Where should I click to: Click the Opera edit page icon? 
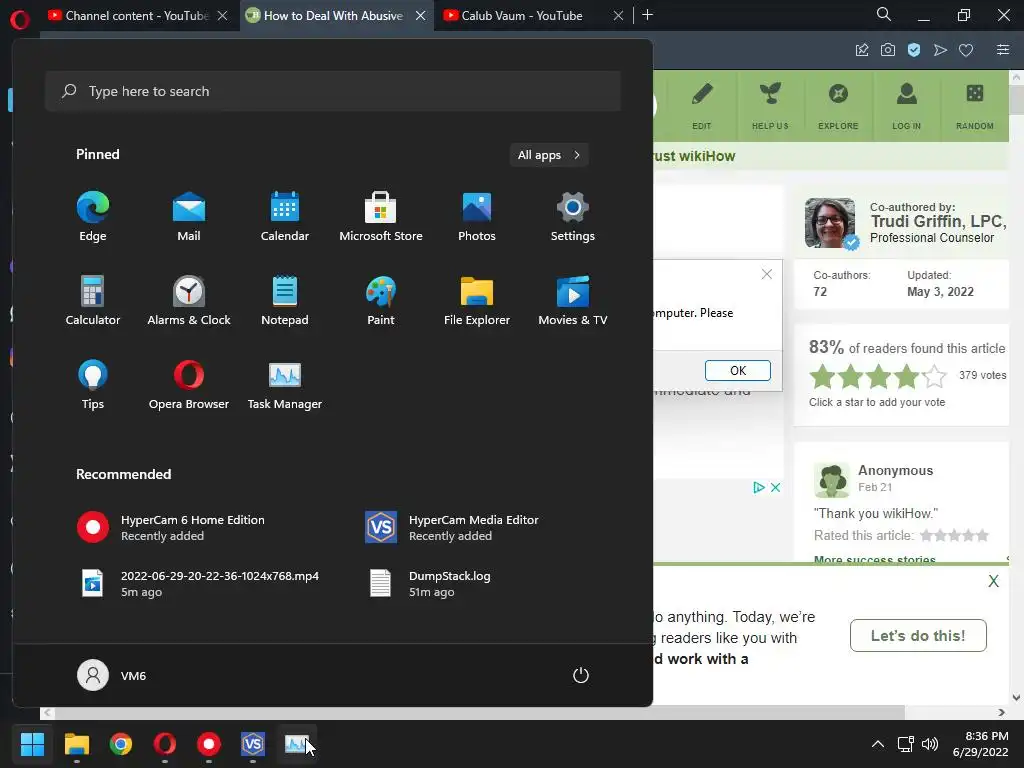pyautogui.click(x=861, y=50)
